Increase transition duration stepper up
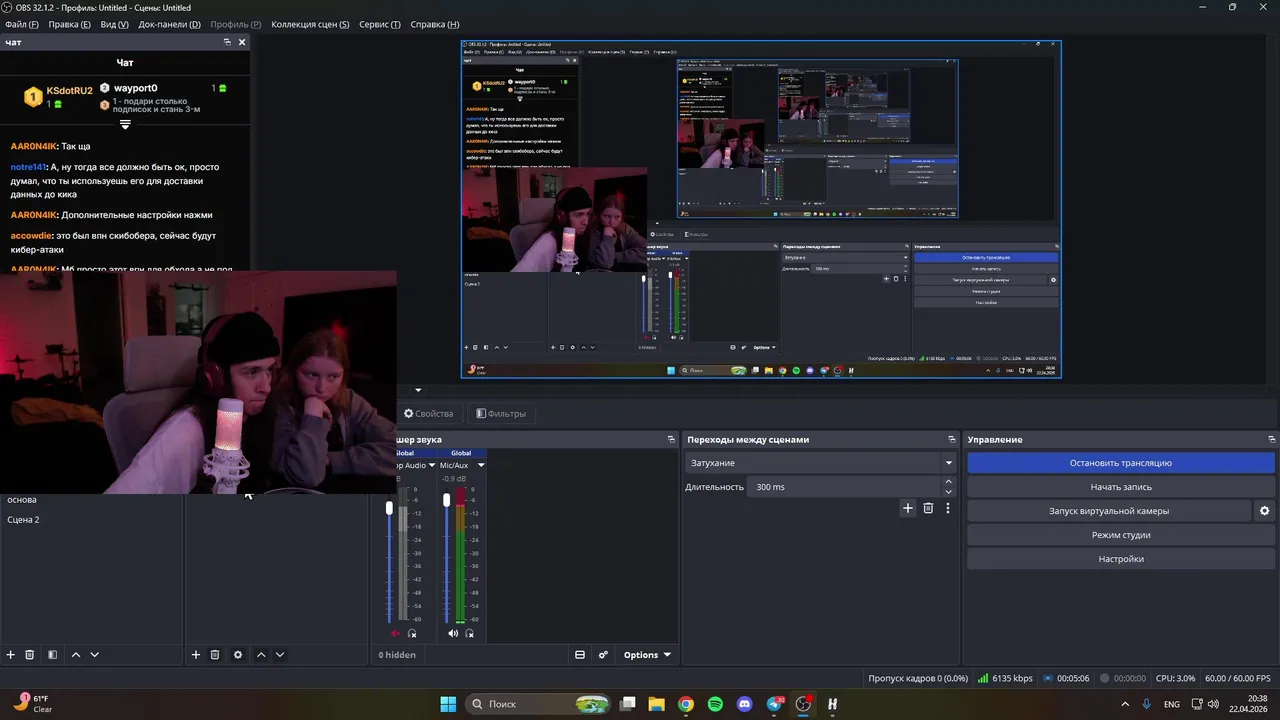Viewport: 1280px width, 720px height. tap(949, 482)
